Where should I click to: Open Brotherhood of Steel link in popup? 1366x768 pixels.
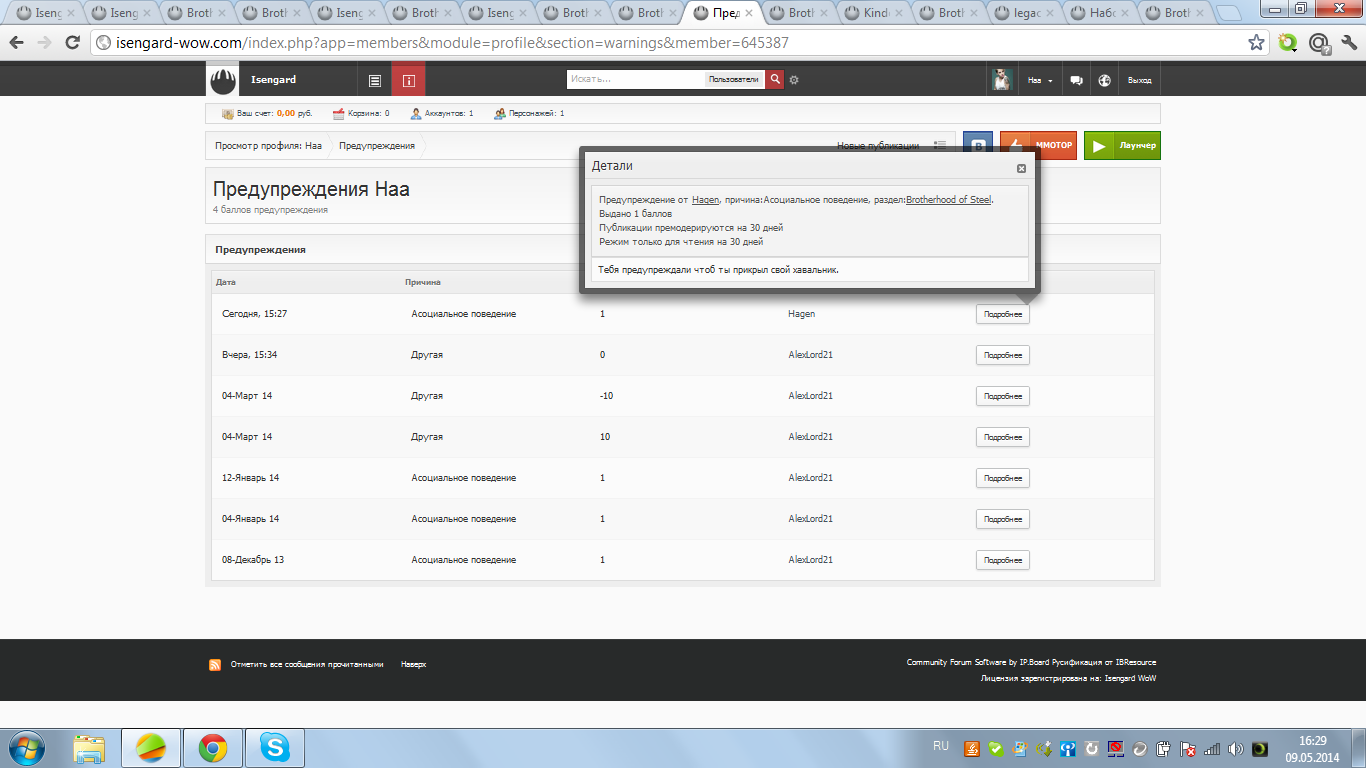(948, 200)
